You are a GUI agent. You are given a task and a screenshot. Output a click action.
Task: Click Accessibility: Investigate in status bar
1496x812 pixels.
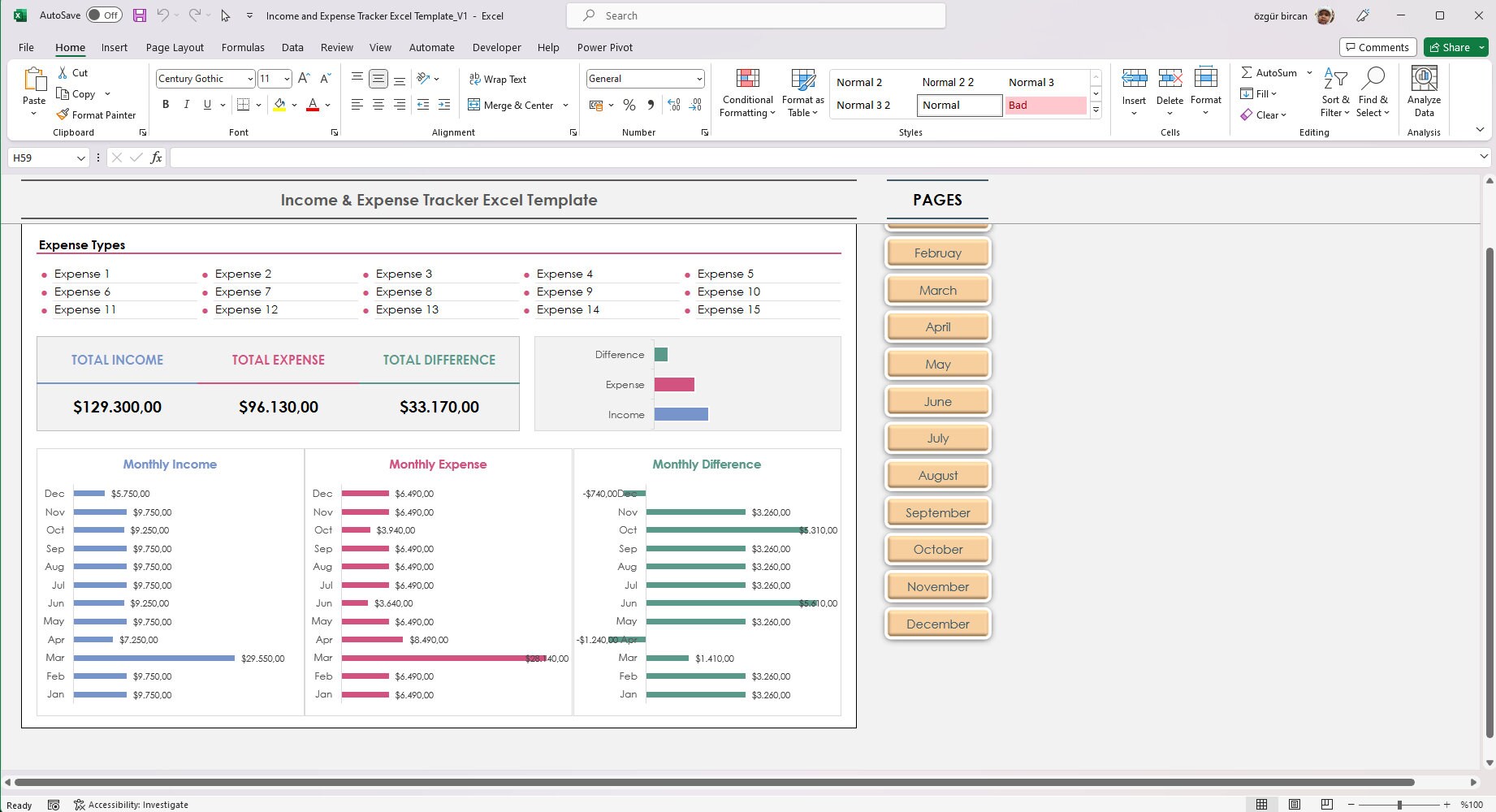[131, 805]
